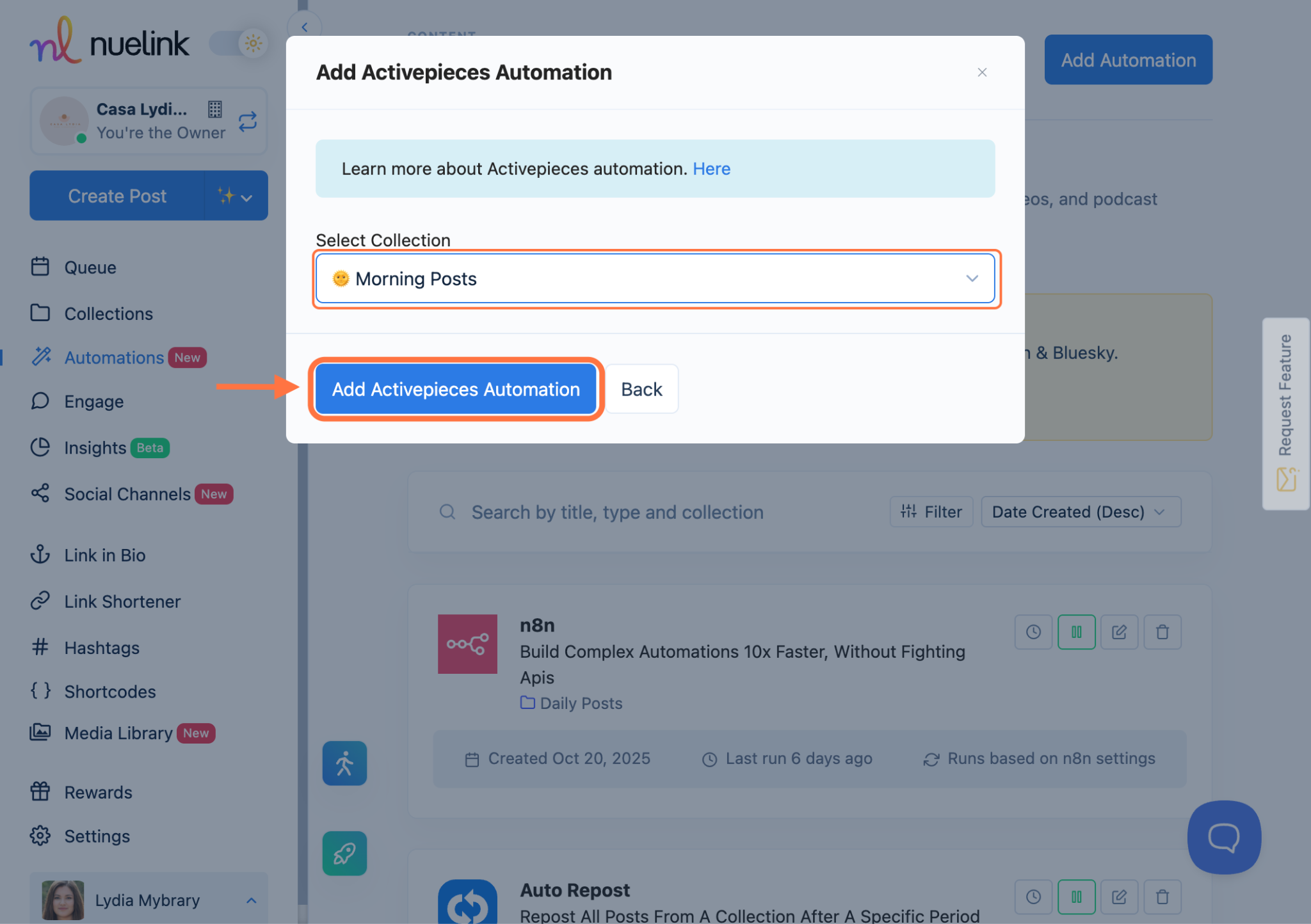Open the live chat bubble widget

pos(1223,836)
